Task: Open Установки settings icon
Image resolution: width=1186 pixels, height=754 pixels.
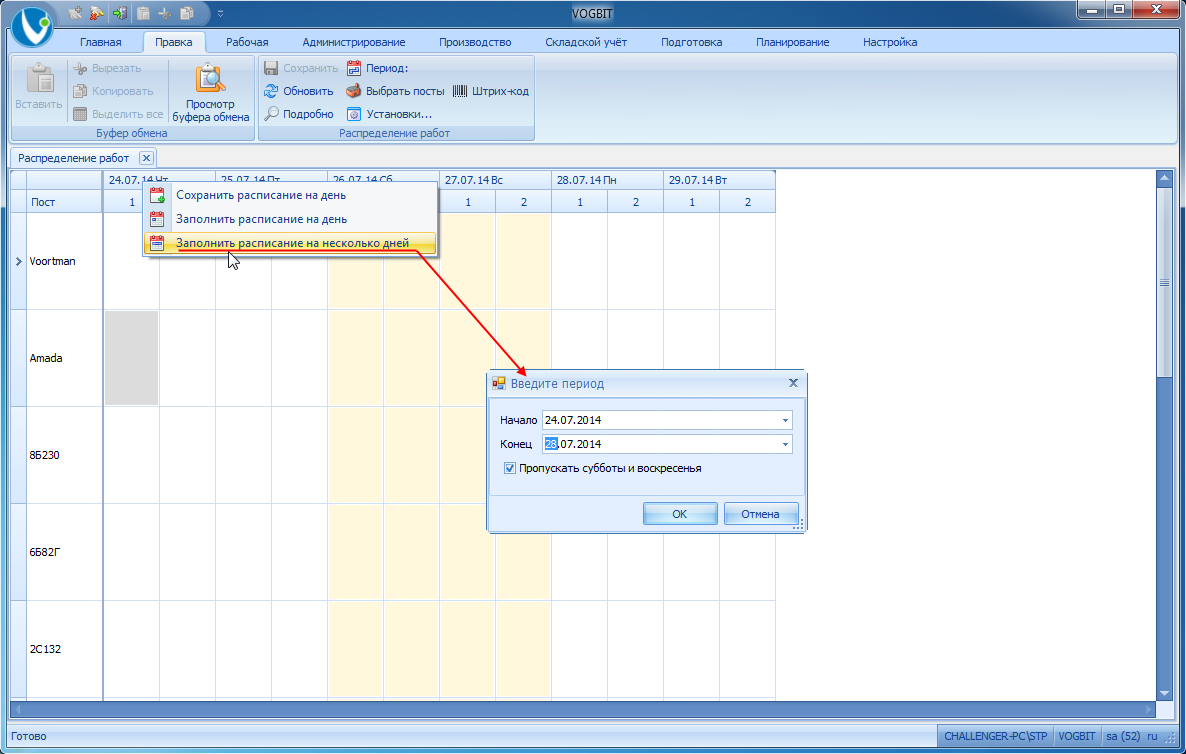Action: click(353, 114)
